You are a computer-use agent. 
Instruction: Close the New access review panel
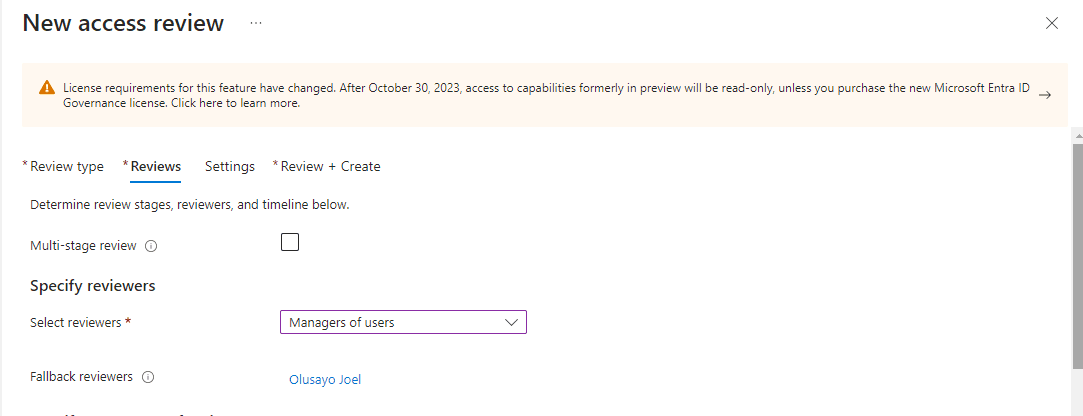tap(1051, 23)
